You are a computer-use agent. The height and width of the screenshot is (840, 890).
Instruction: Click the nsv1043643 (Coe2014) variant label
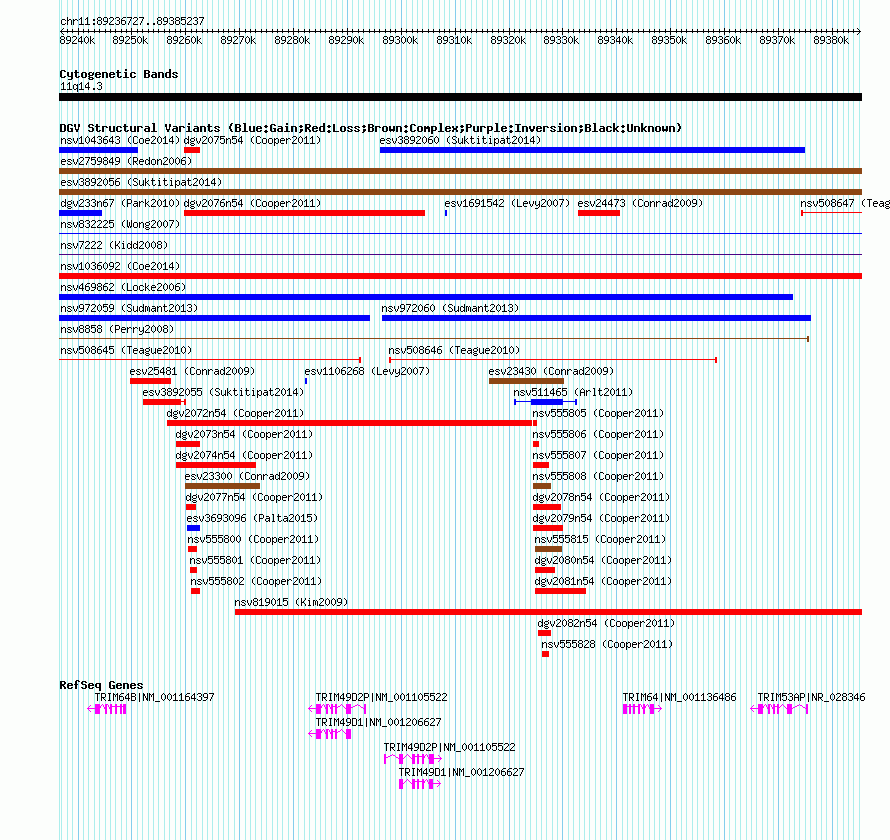coord(120,140)
